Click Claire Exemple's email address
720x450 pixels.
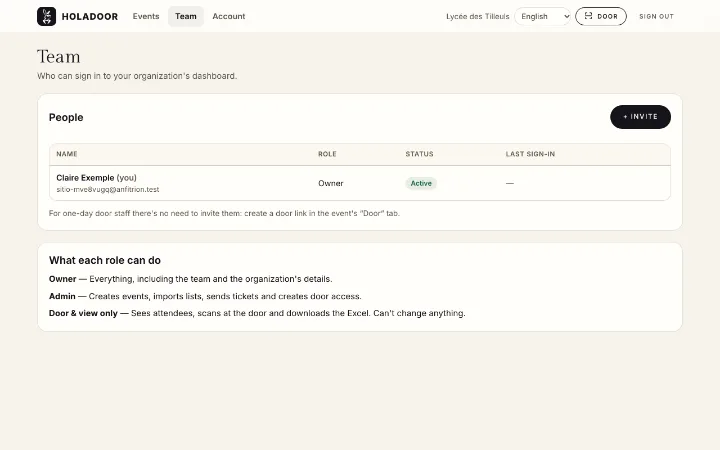[108, 189]
